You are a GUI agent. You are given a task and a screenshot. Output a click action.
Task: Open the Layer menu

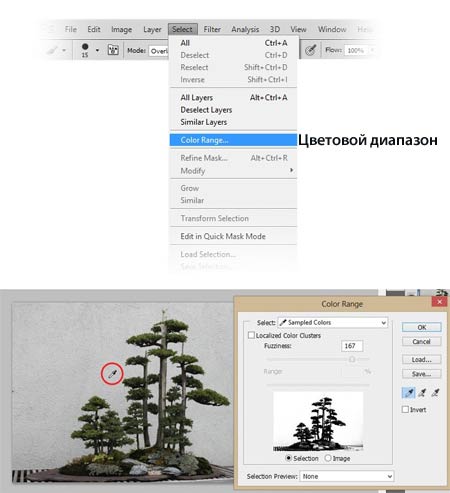pyautogui.click(x=152, y=29)
